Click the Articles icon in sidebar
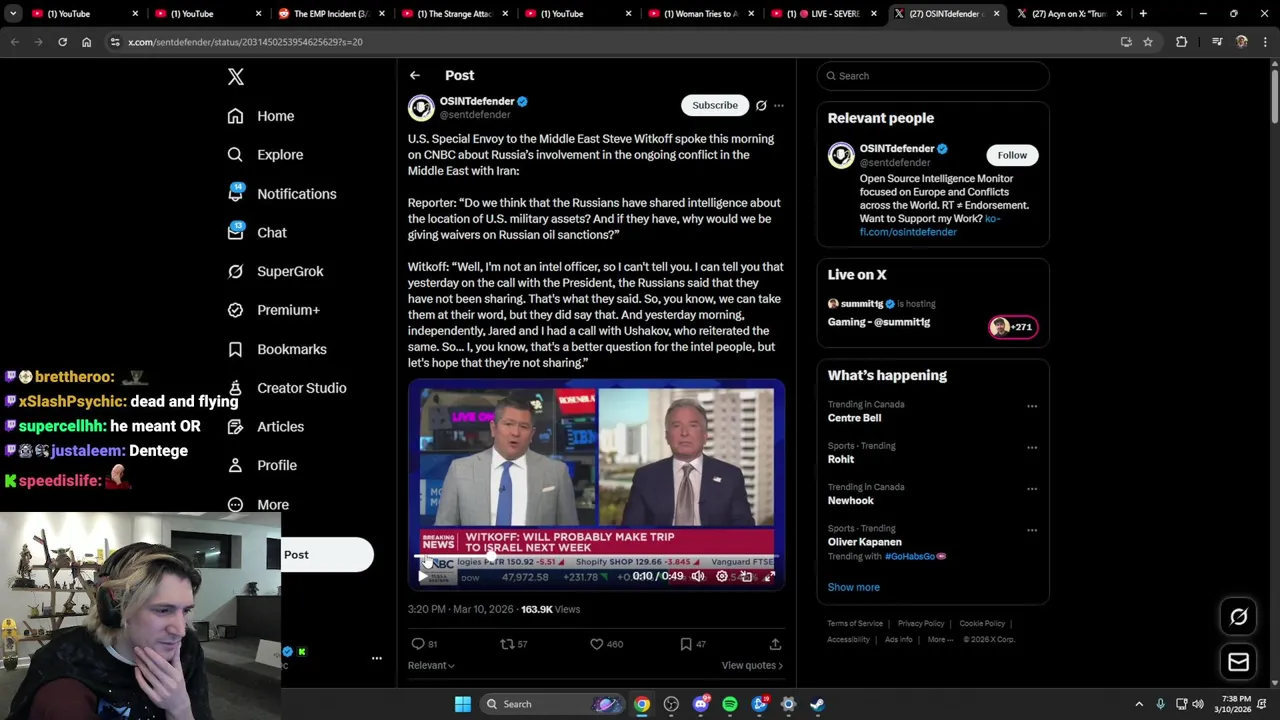Screen dimensions: 1280x720 pyautogui.click(x=235, y=427)
